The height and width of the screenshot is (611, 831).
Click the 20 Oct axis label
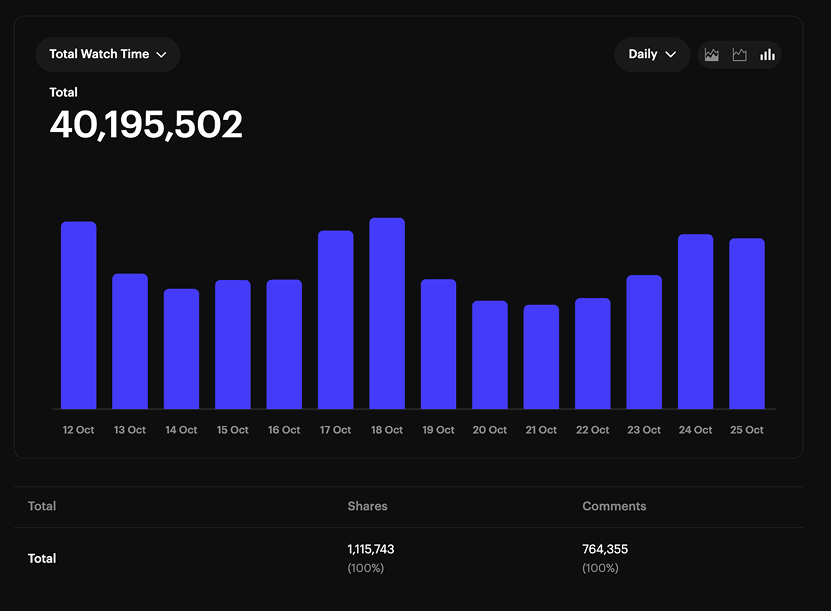pos(490,430)
